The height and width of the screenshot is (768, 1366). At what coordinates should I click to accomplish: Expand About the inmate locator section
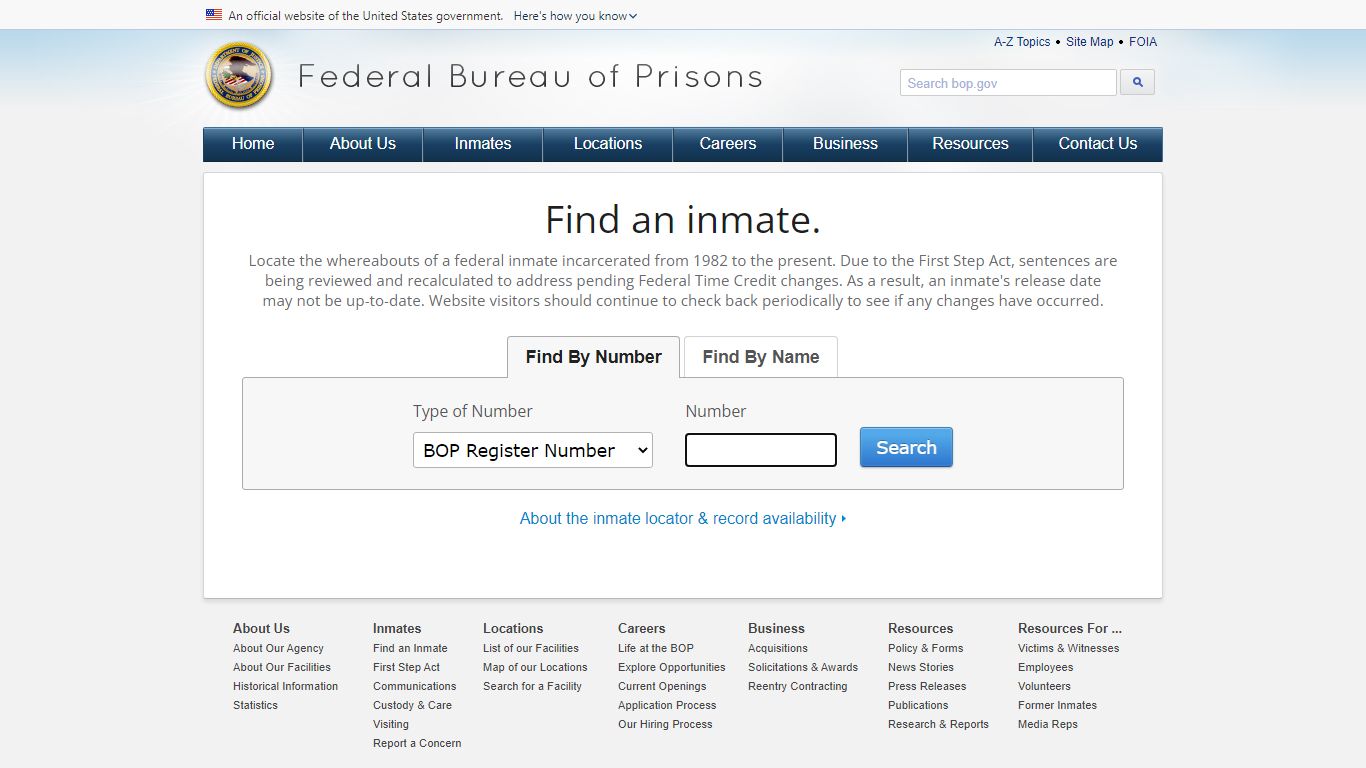(x=682, y=518)
